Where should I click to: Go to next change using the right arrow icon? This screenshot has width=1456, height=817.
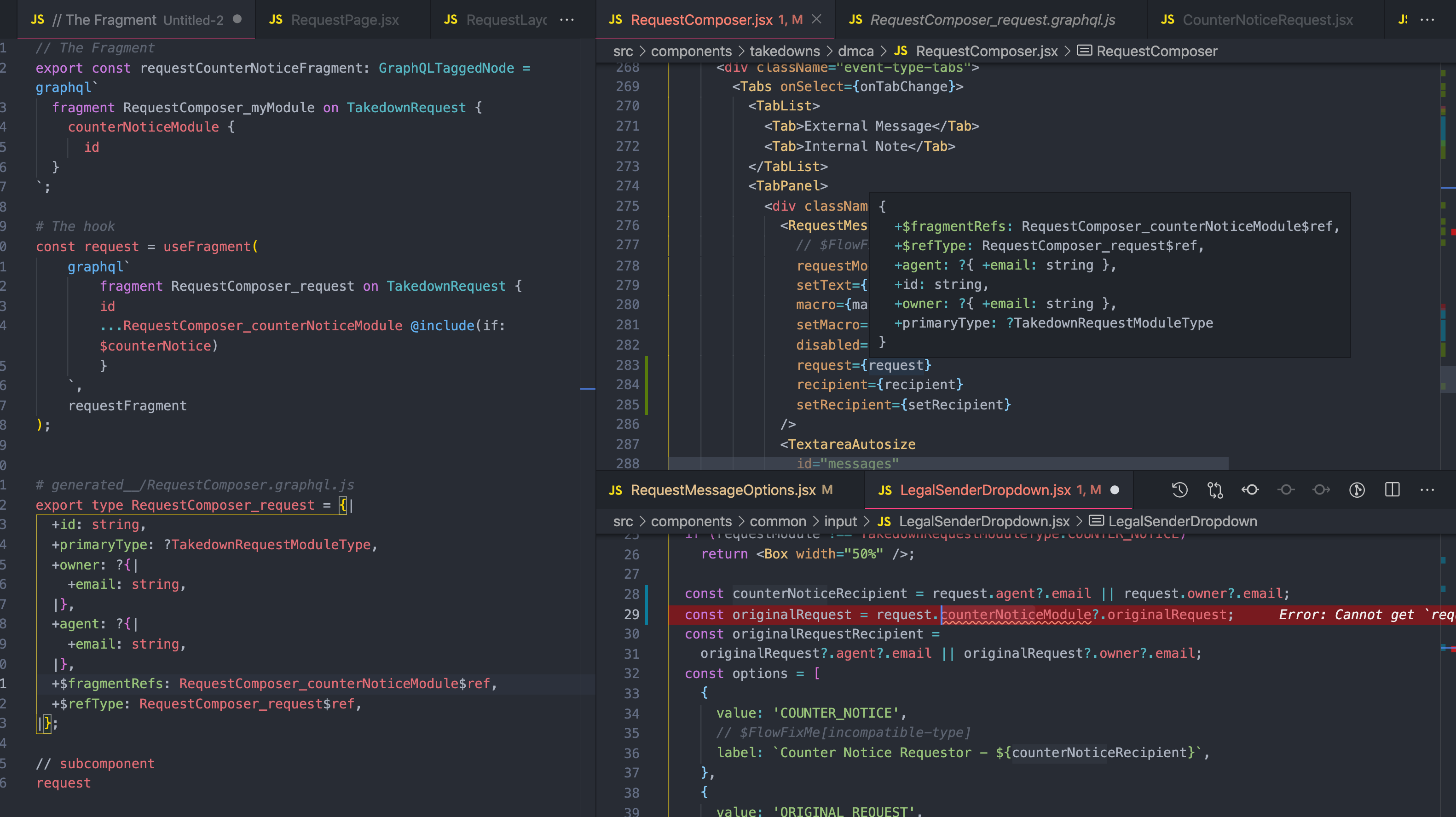(1322, 490)
